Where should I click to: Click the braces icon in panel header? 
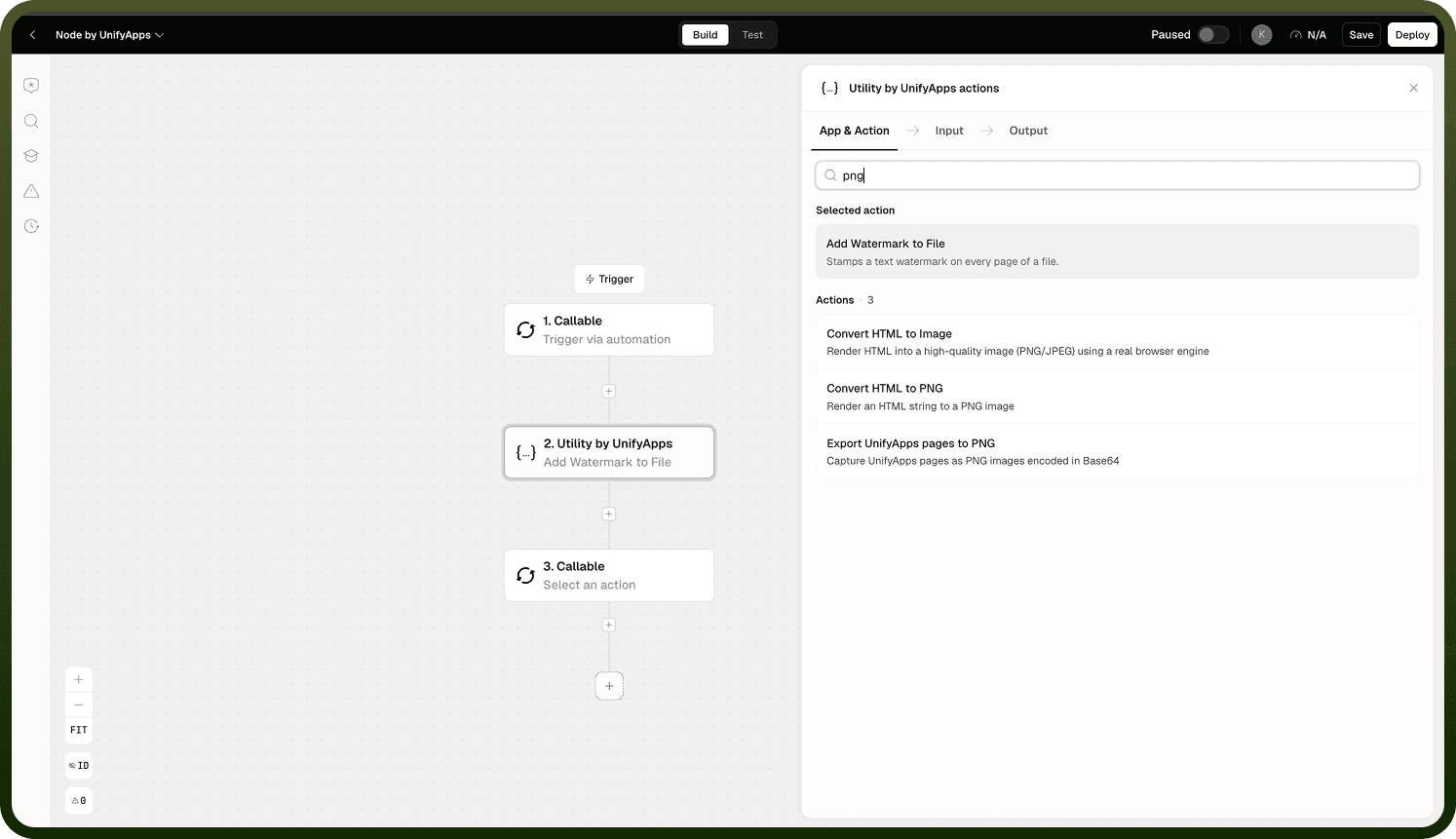pos(829,88)
